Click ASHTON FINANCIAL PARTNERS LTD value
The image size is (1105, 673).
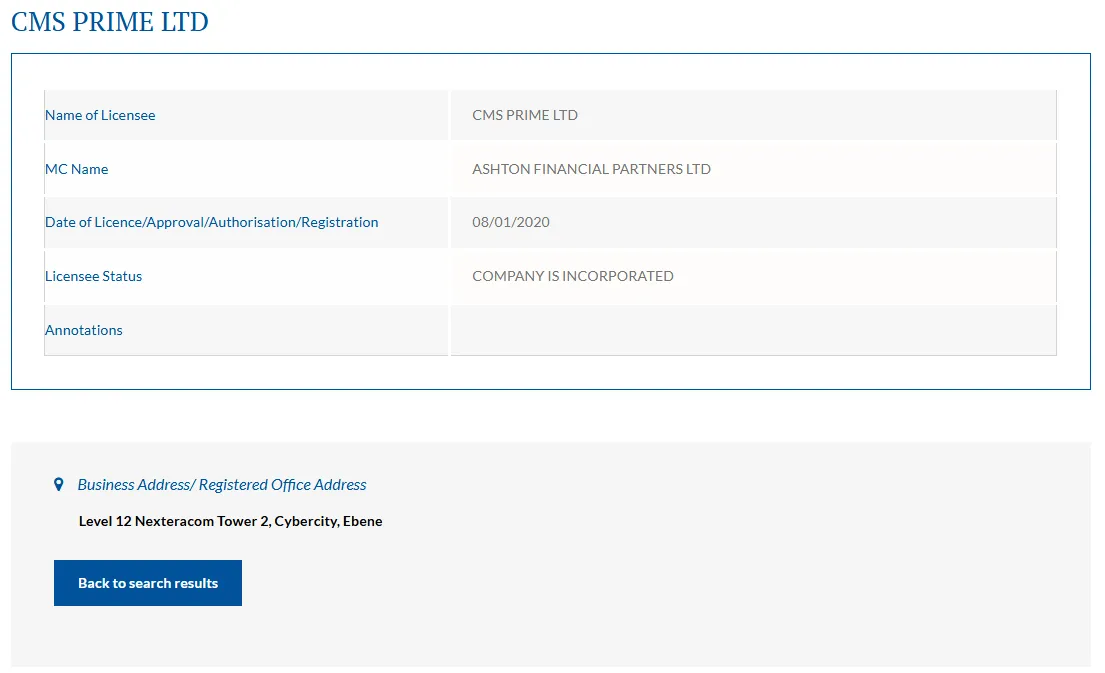click(x=591, y=169)
